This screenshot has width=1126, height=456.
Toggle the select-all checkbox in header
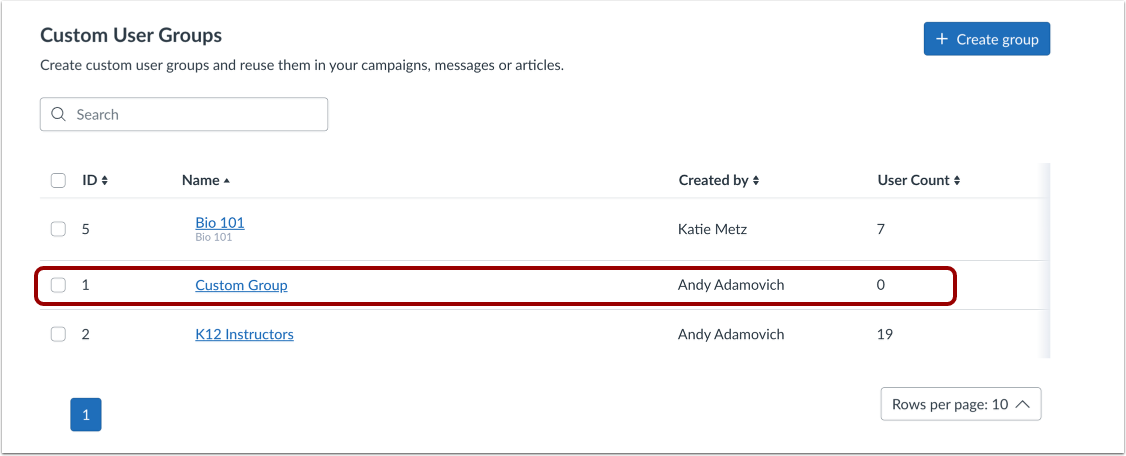pos(58,181)
